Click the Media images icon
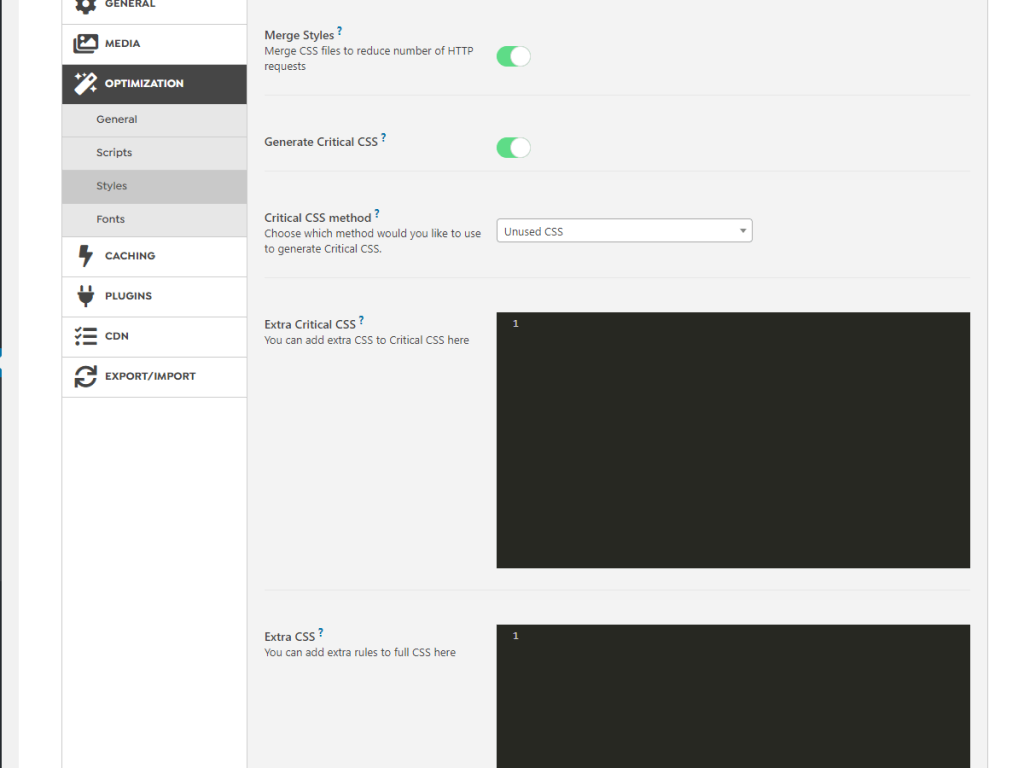Viewport: 1024px width, 768px height. (x=85, y=44)
